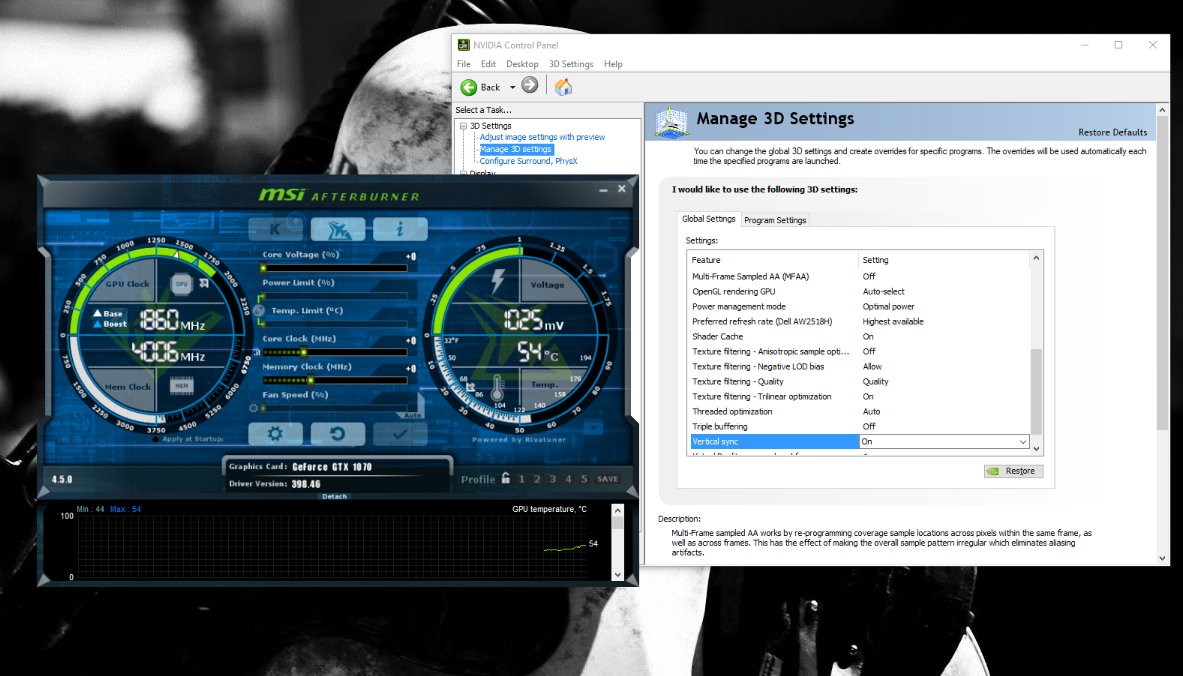The image size is (1183, 676).
Task: Toggle Auto fan speed in Afterburner
Action: click(413, 415)
